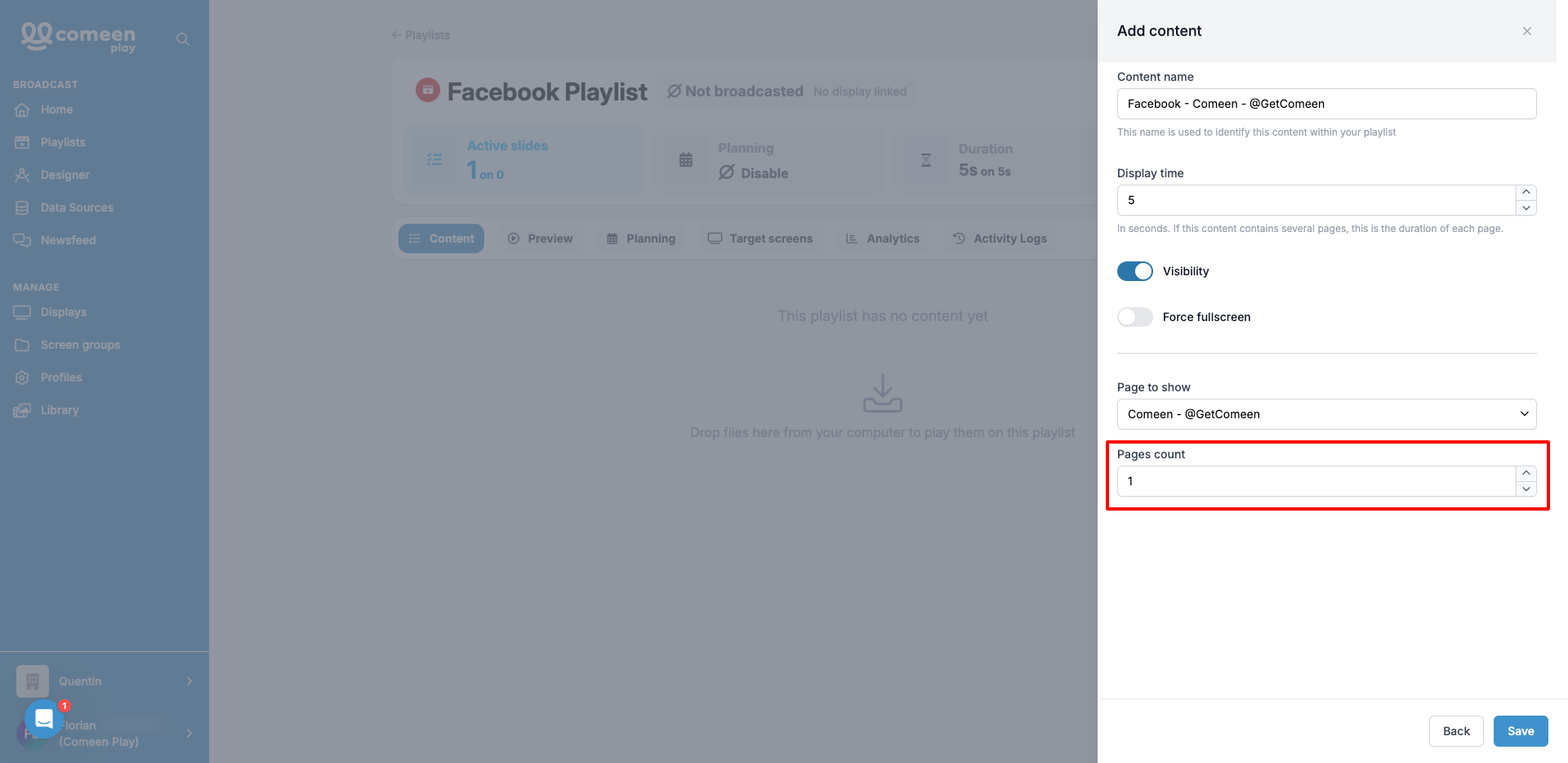Click into the Content name field
This screenshot has height=763, width=1568.
(x=1326, y=104)
